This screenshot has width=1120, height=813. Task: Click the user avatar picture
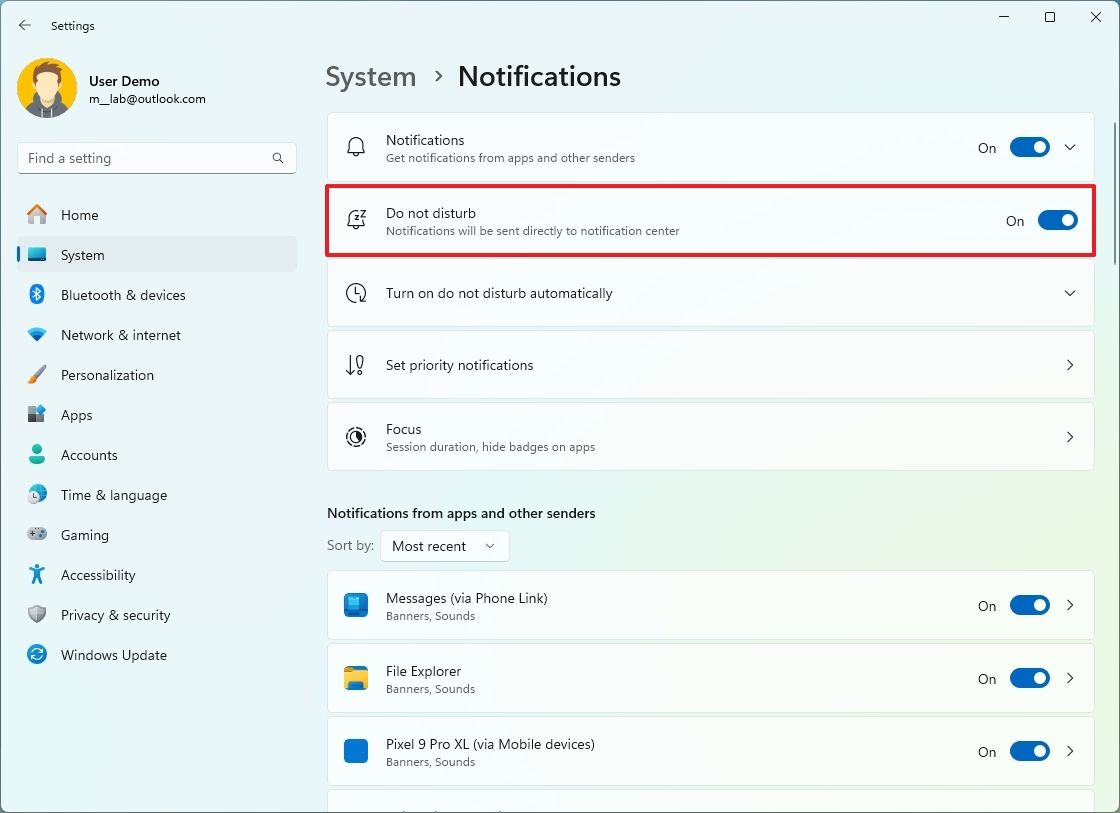pos(46,88)
